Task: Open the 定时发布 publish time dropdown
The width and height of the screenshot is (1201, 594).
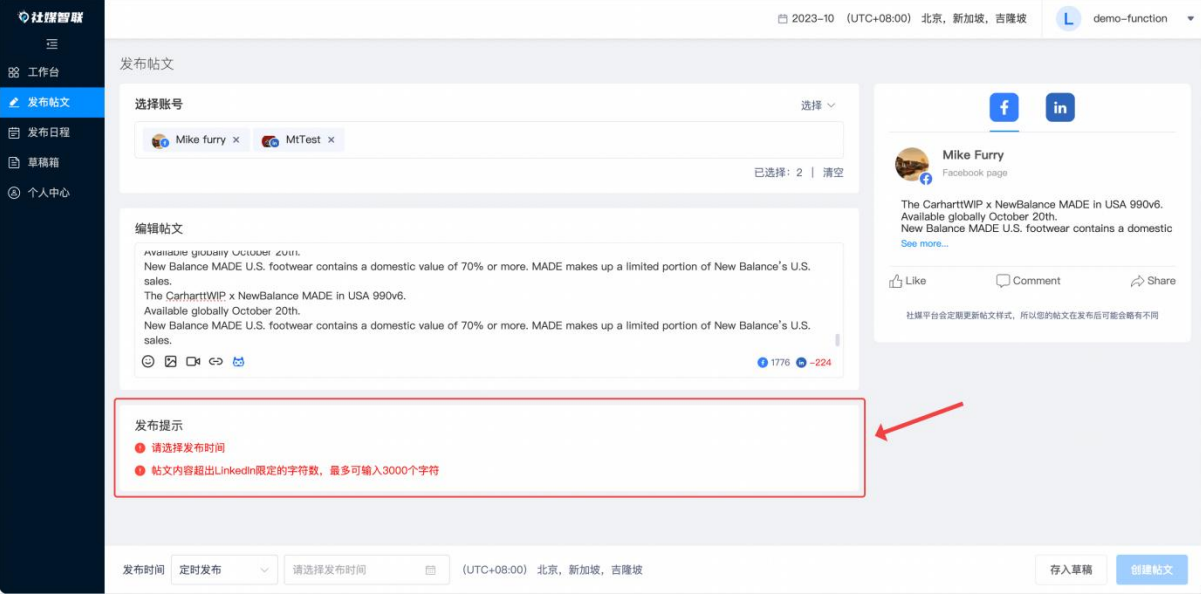Action: point(224,569)
